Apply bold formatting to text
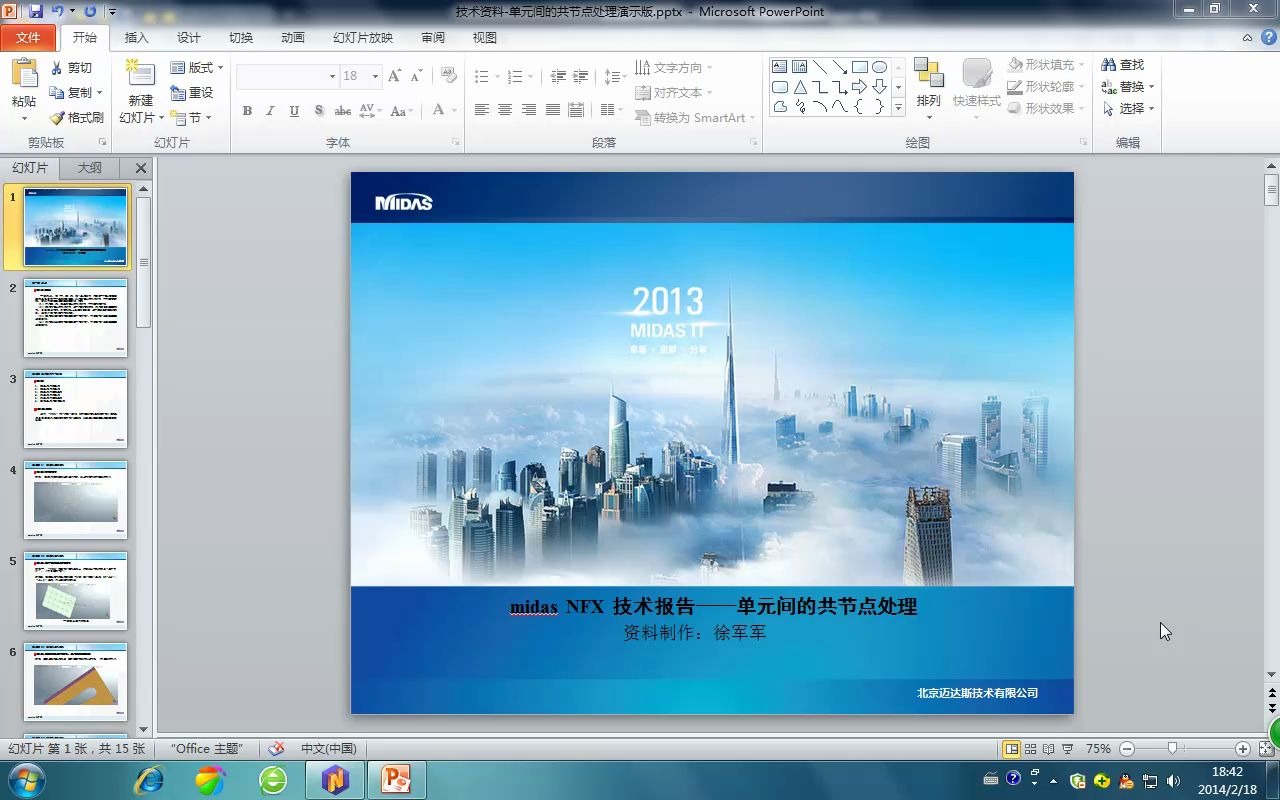 (247, 111)
